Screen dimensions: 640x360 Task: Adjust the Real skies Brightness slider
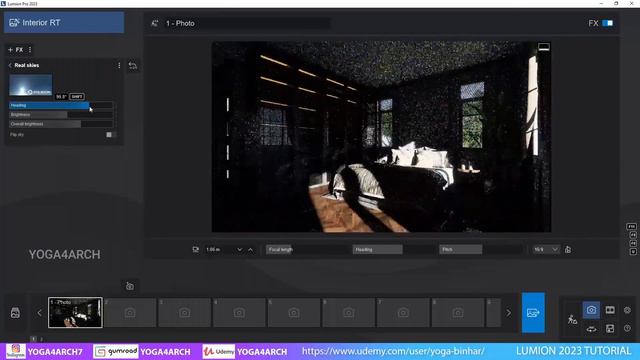click(61, 115)
